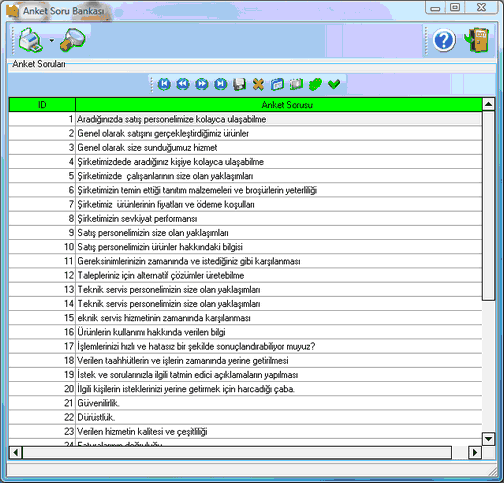Save record with floppy disk icon
504x483 pixels.
(239, 84)
